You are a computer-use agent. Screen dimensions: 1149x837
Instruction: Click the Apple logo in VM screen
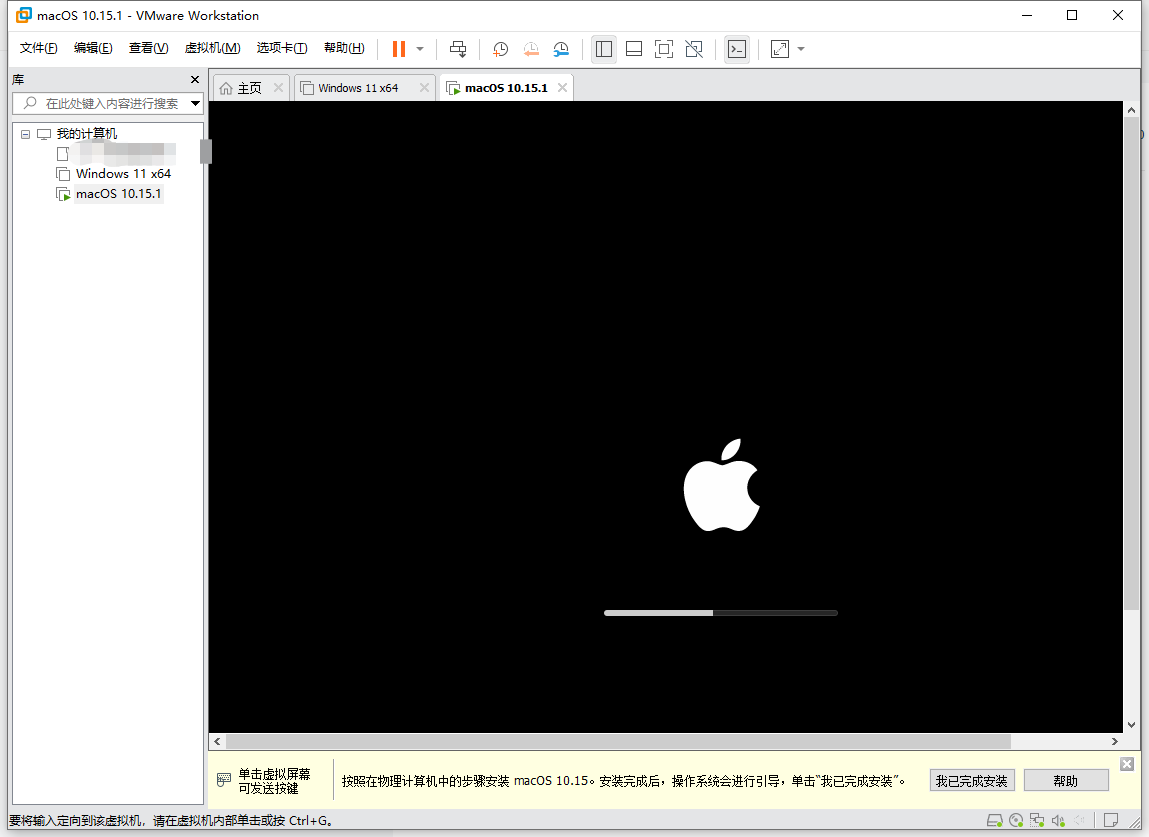coord(721,485)
